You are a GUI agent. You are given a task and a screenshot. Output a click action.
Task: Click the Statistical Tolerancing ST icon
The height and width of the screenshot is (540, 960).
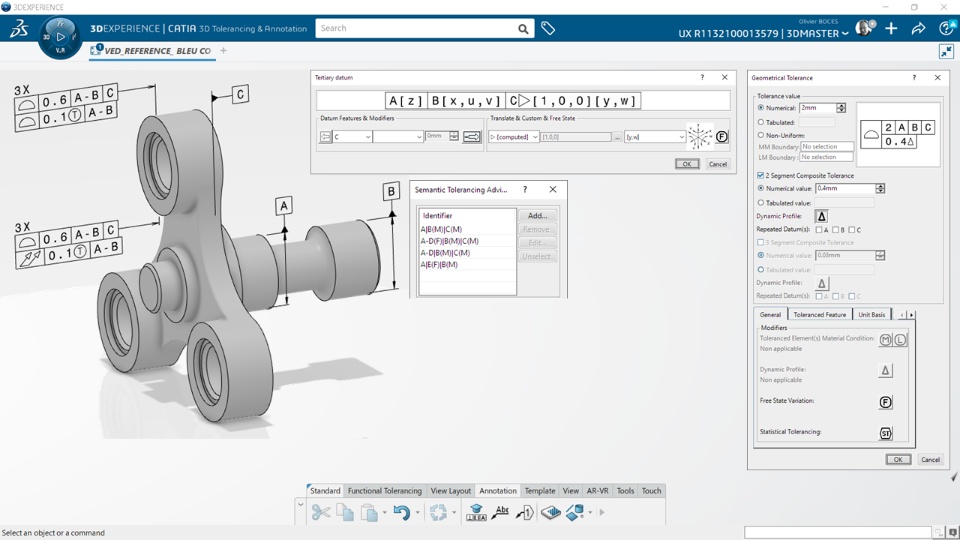(x=885, y=433)
